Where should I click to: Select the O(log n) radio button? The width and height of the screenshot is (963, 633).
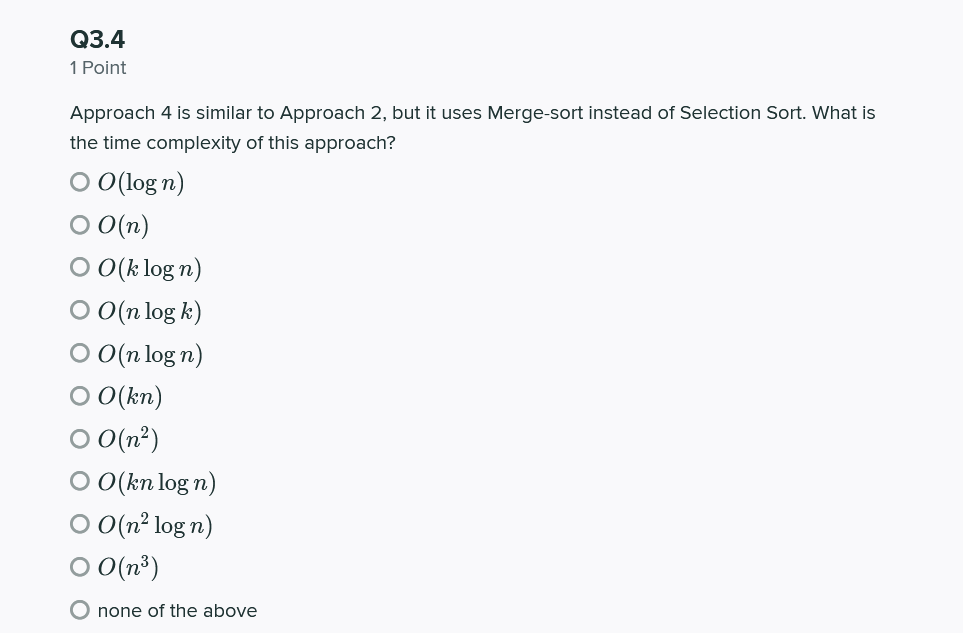click(x=80, y=182)
